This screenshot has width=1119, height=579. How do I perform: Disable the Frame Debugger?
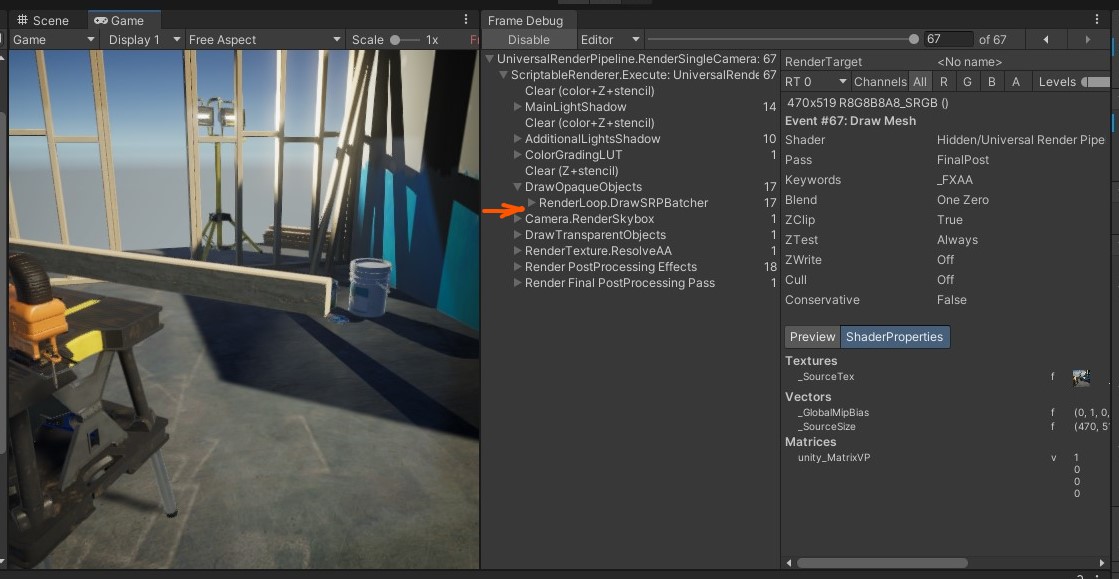click(x=529, y=39)
